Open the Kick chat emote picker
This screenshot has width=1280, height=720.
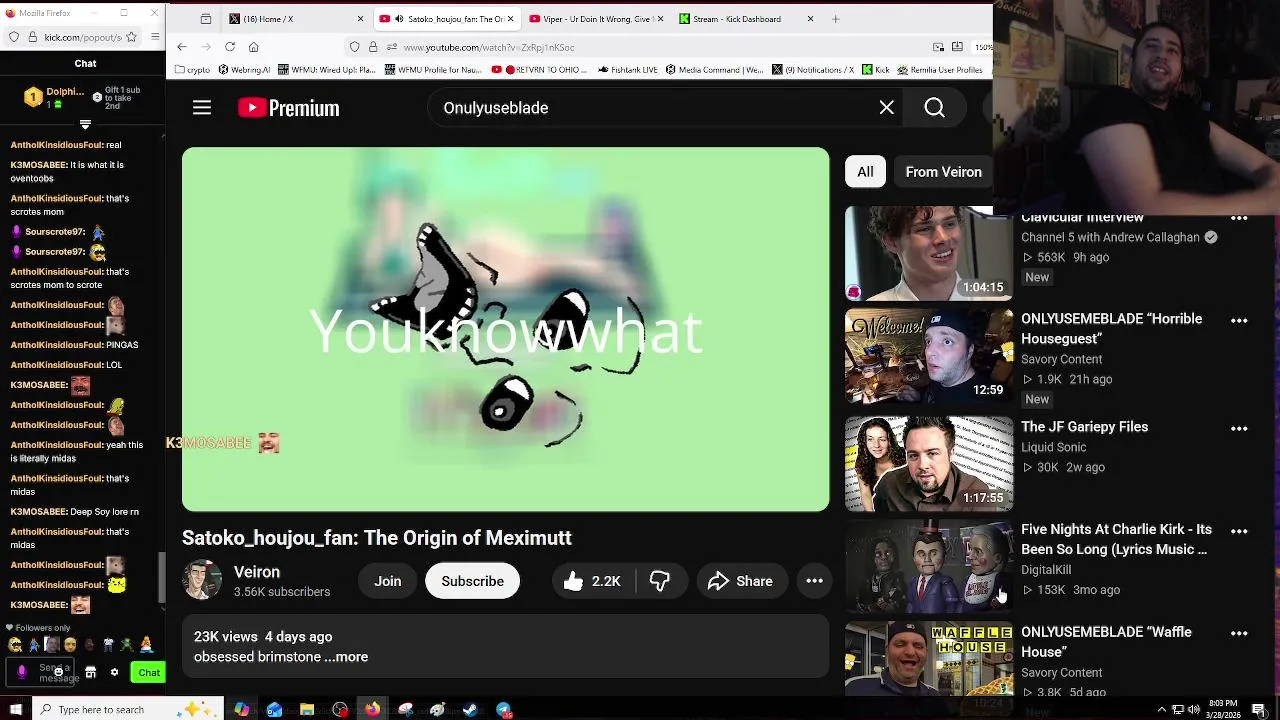pyautogui.click(x=58, y=672)
